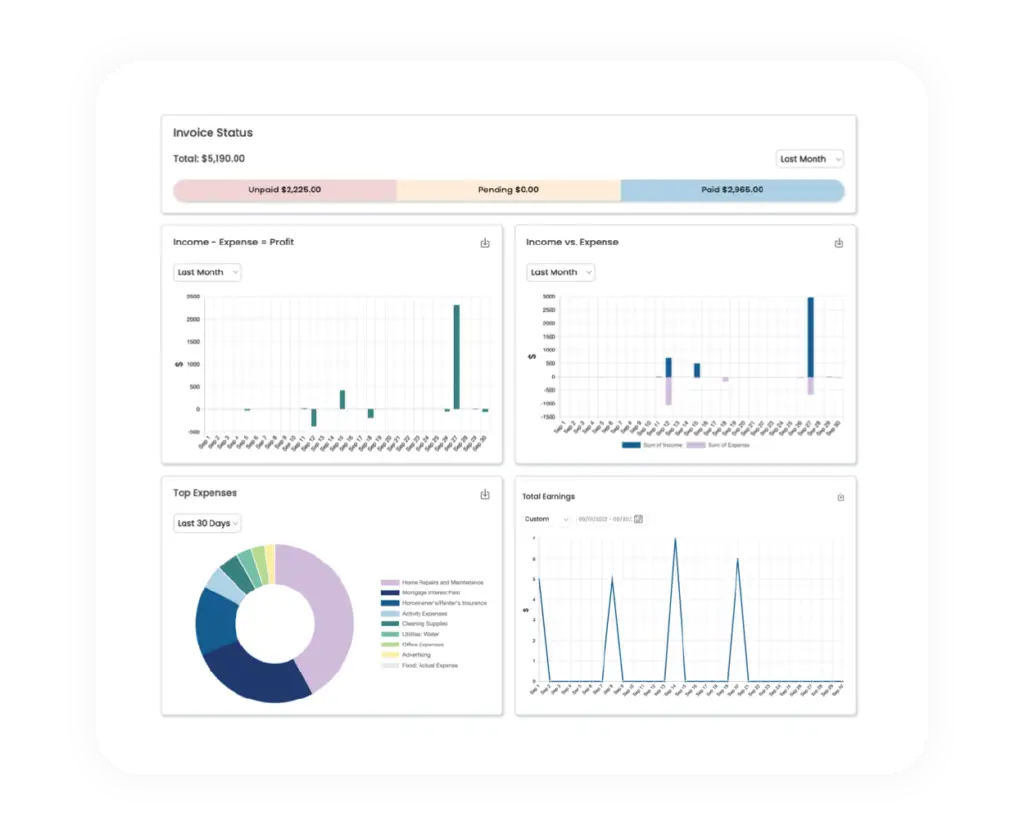This screenshot has height=835, width=1024.
Task: Click the tallest Sep 27 profit bar
Action: click(456, 356)
